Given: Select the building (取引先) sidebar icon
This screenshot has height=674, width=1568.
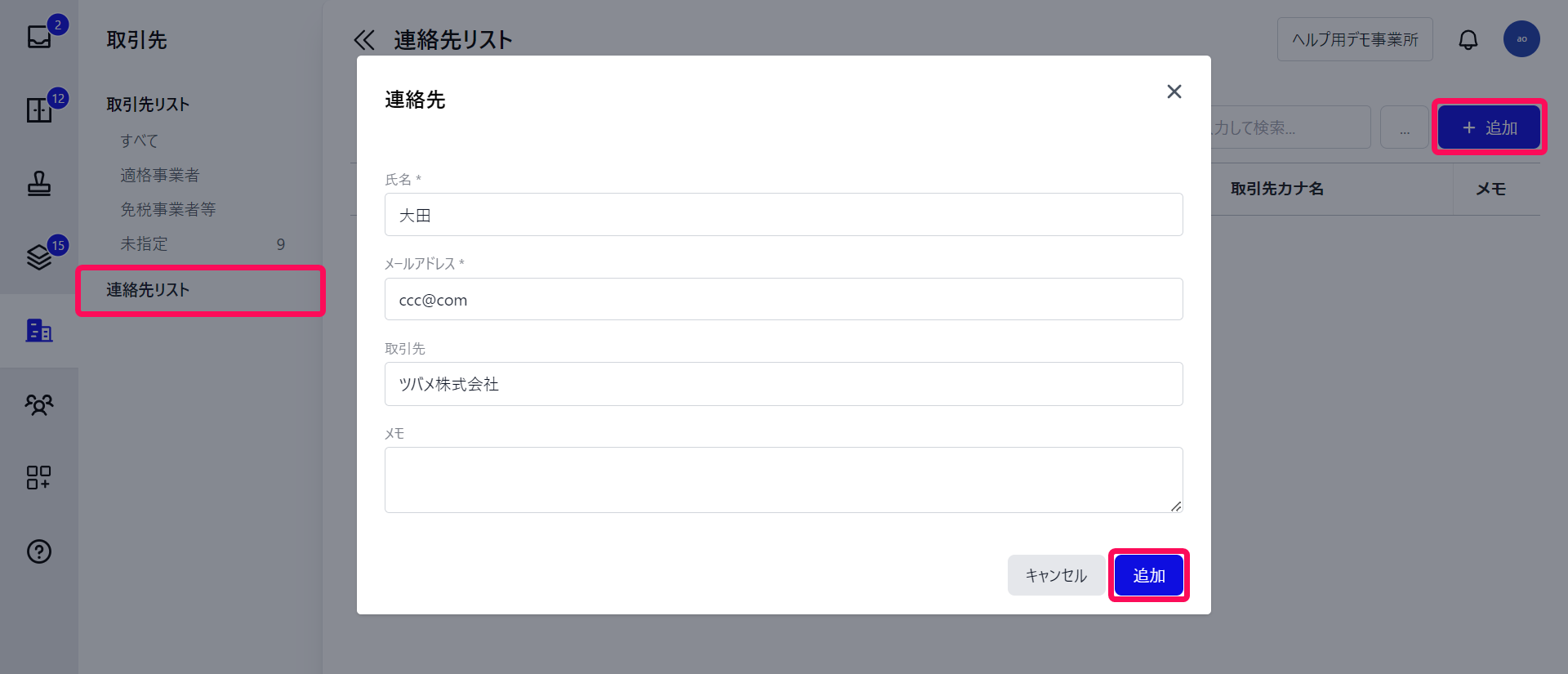Looking at the screenshot, I should [39, 330].
